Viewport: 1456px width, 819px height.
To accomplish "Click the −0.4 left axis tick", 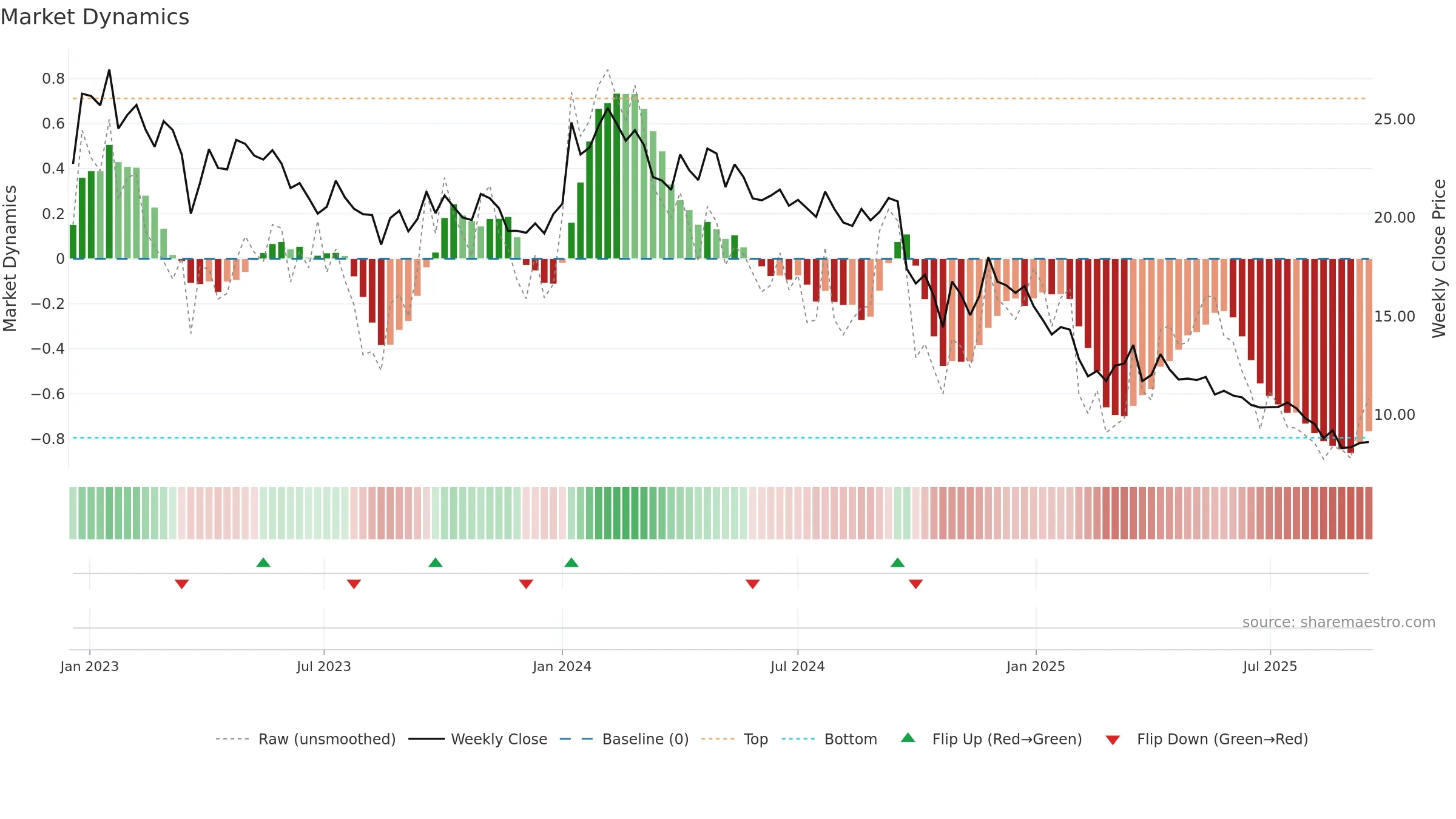I will tap(48, 349).
